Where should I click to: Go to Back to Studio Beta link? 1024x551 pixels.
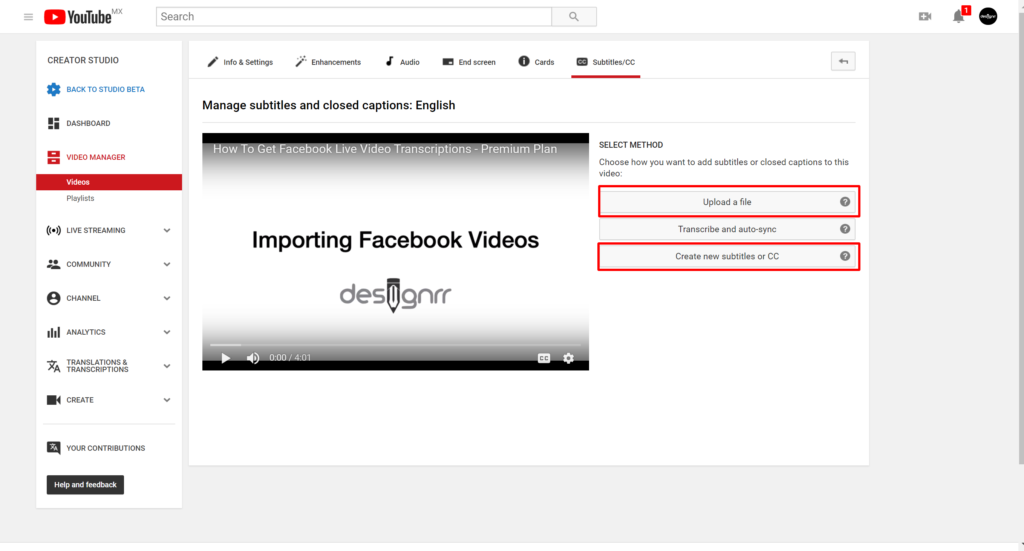105,89
